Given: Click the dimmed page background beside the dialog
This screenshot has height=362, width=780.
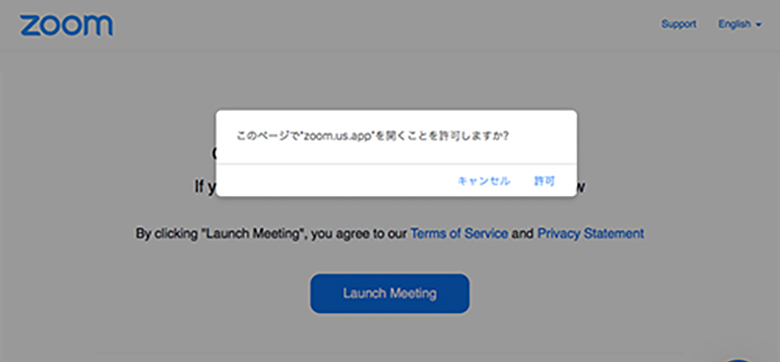Looking at the screenshot, I should (x=124, y=149).
